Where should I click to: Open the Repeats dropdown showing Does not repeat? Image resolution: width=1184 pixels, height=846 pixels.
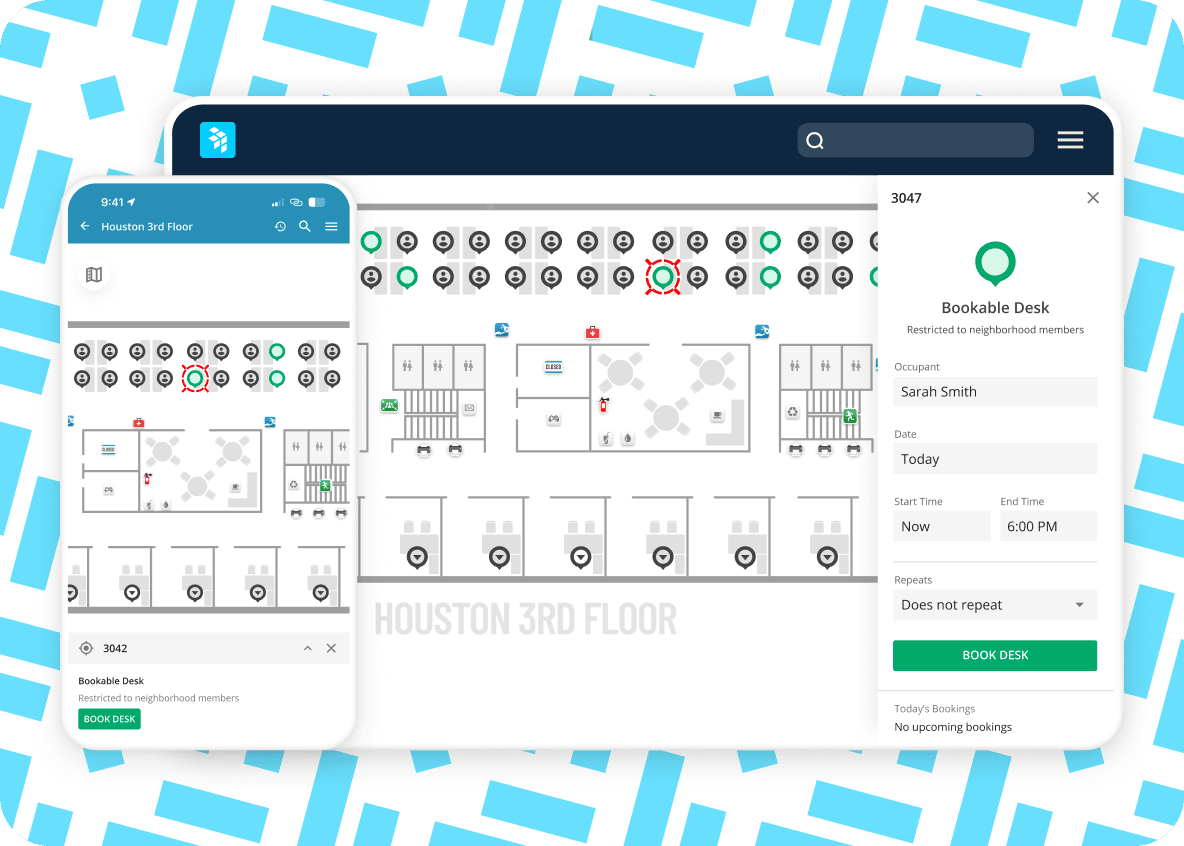pos(994,605)
